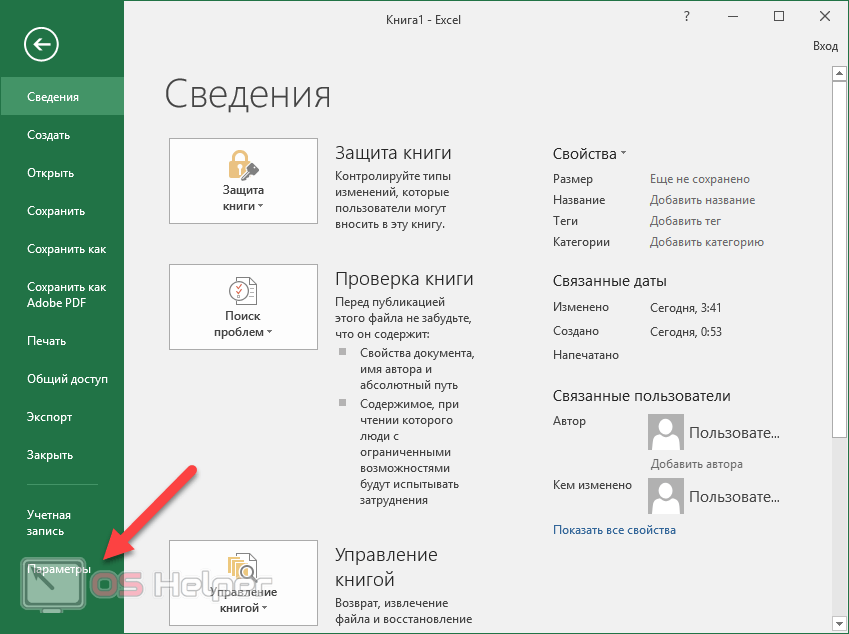849x634 pixels.
Task: Go to the Экспорт page
Action: (x=49, y=417)
